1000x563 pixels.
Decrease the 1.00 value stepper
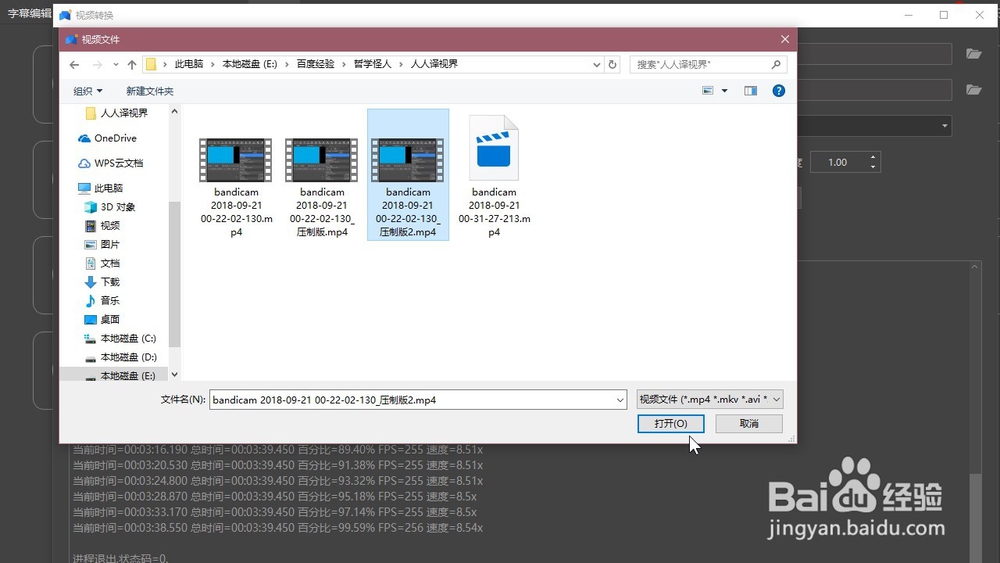(x=873, y=167)
